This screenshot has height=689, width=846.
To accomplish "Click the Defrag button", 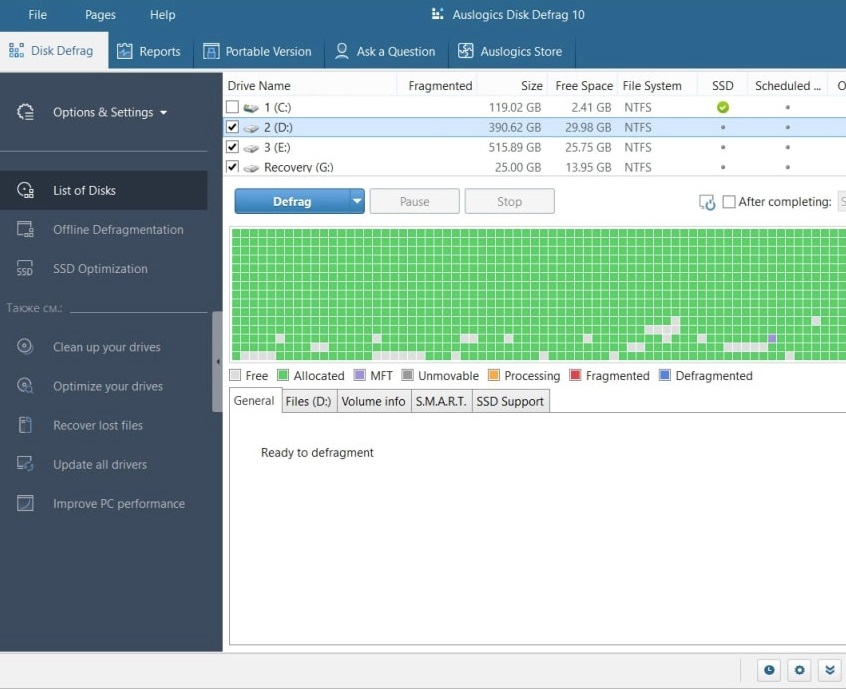I will 292,202.
